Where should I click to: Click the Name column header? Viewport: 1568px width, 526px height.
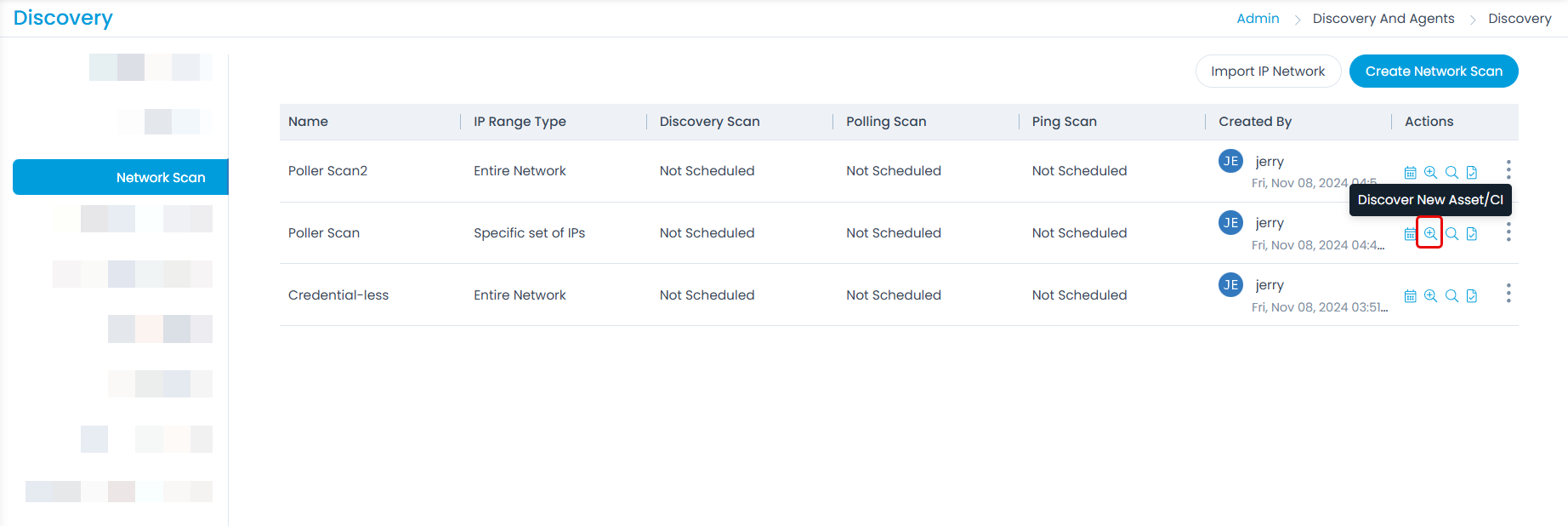click(x=309, y=122)
